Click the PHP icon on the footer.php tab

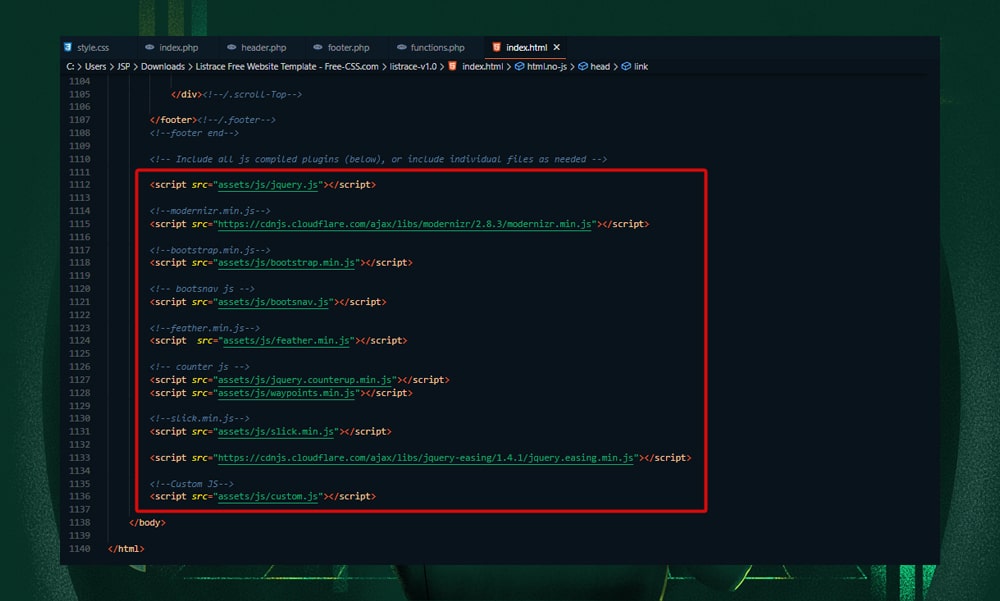(x=316, y=46)
